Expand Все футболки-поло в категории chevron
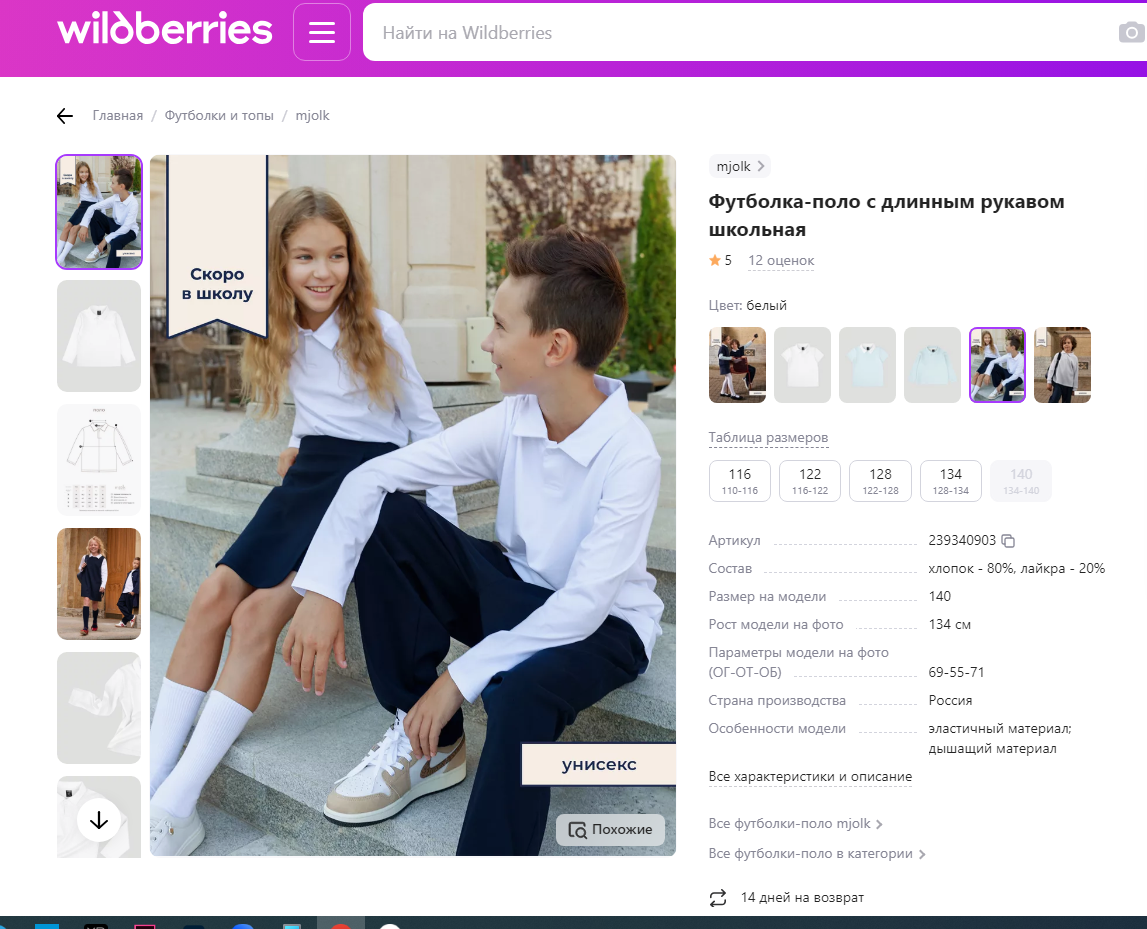 coord(921,853)
